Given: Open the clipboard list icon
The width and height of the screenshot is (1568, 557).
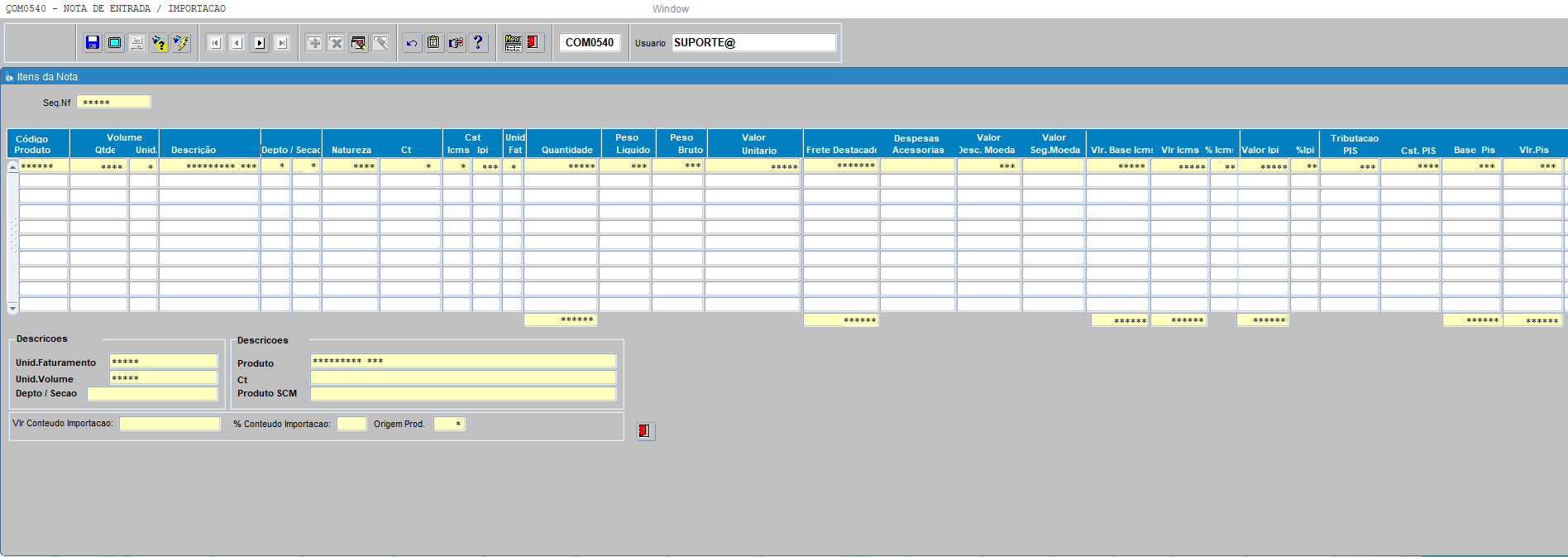Looking at the screenshot, I should pyautogui.click(x=433, y=43).
